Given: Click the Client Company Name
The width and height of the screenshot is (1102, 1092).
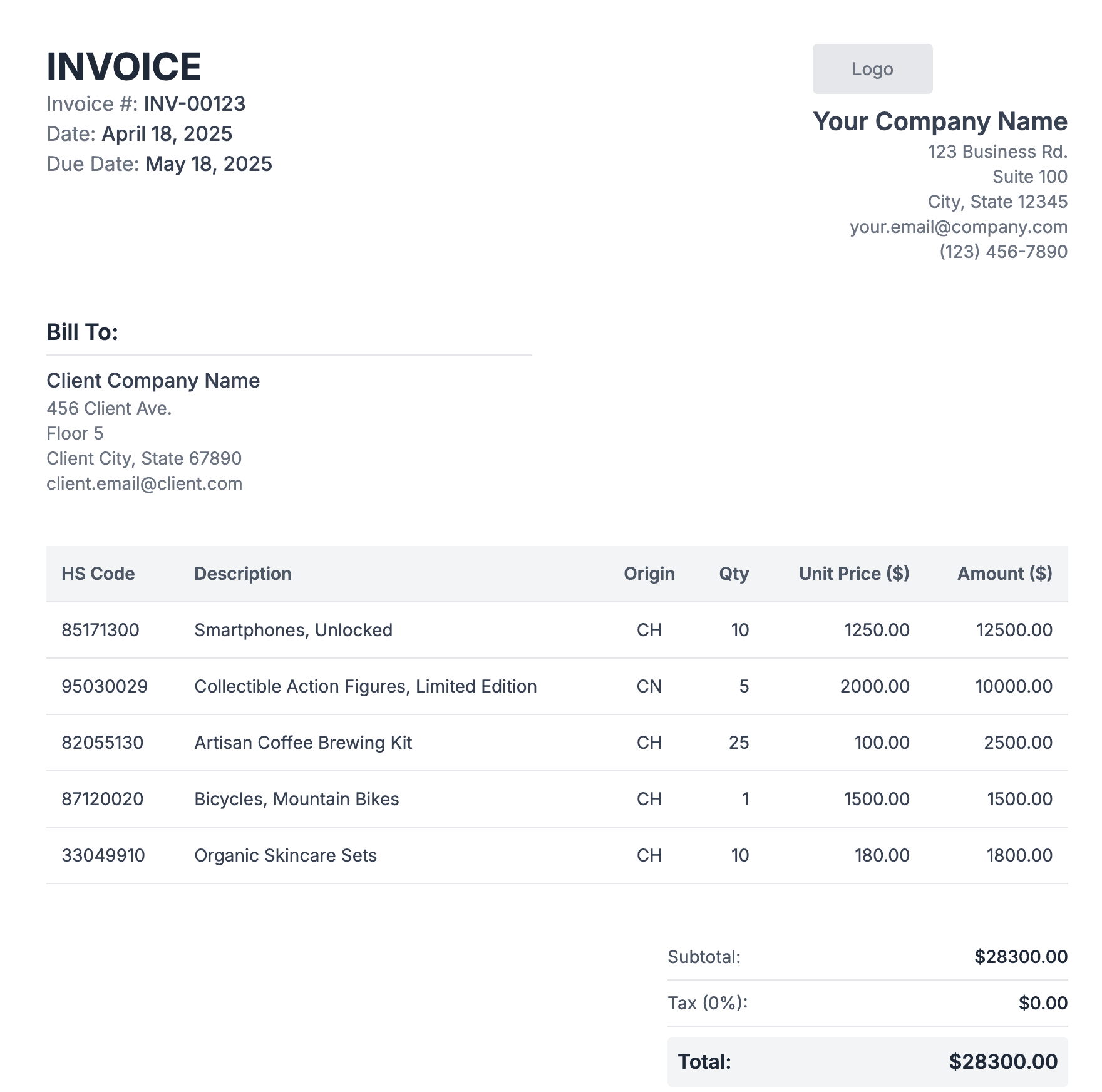Looking at the screenshot, I should coord(153,380).
